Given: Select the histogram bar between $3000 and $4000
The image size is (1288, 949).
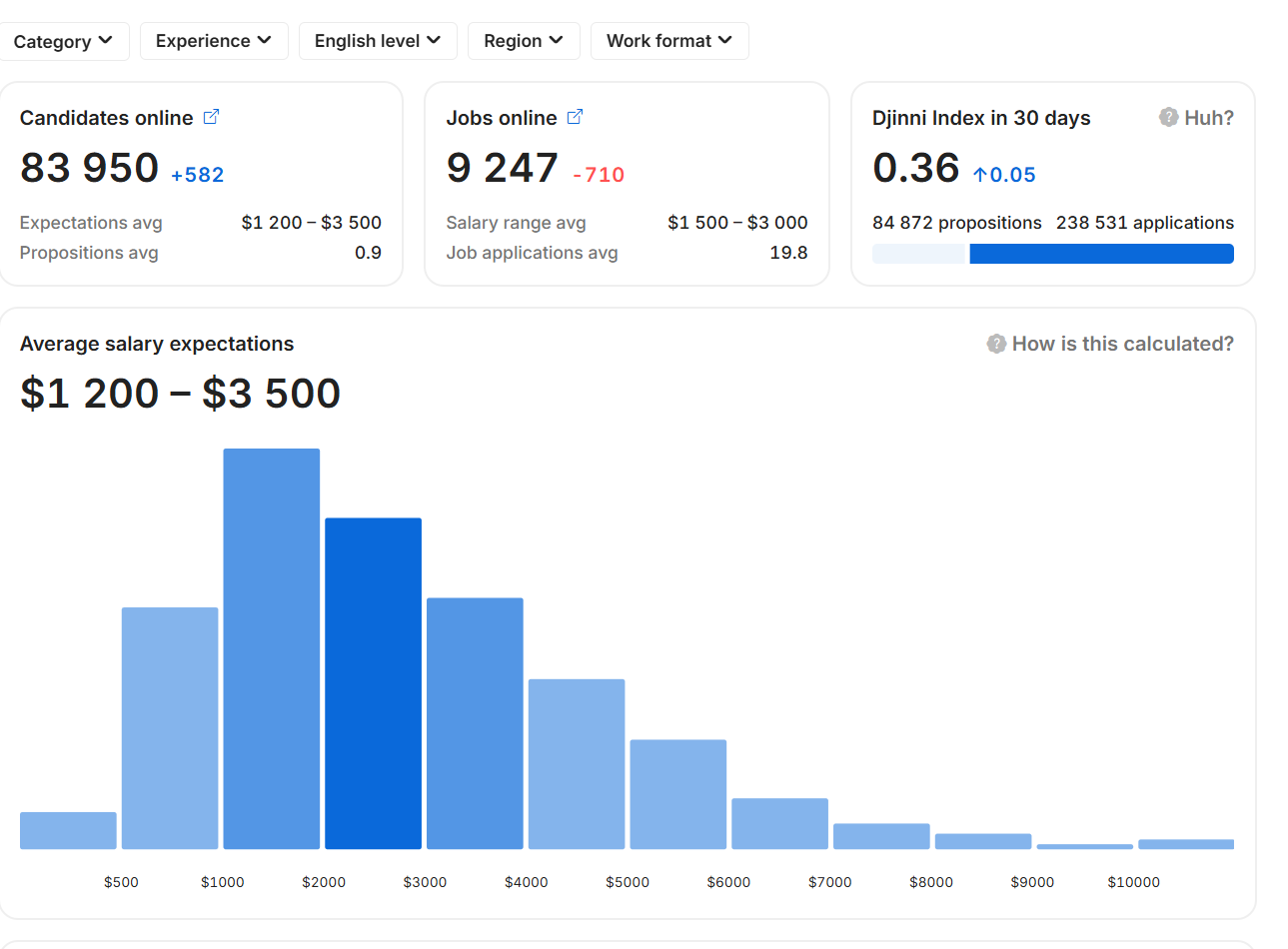Looking at the screenshot, I should point(475,723).
